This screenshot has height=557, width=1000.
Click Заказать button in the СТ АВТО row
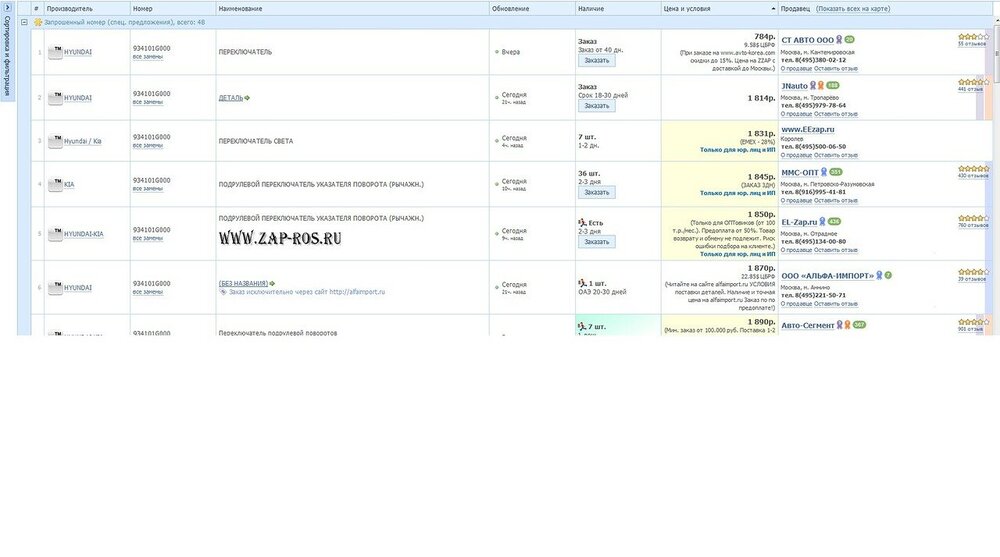pyautogui.click(x=597, y=60)
